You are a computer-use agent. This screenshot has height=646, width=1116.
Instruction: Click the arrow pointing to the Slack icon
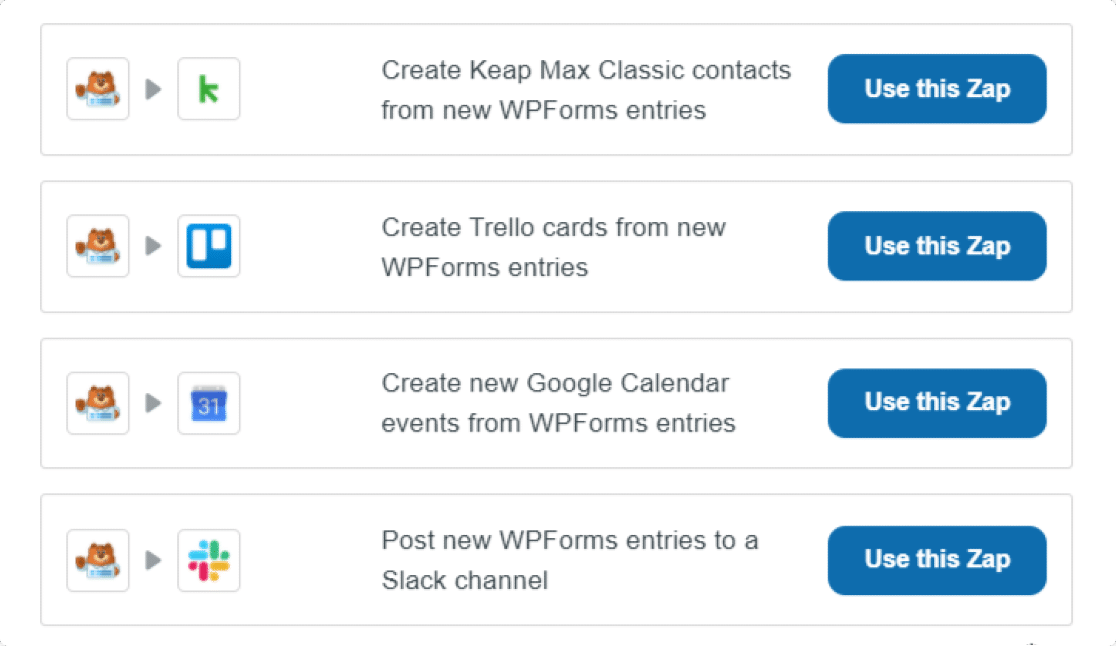[153, 561]
